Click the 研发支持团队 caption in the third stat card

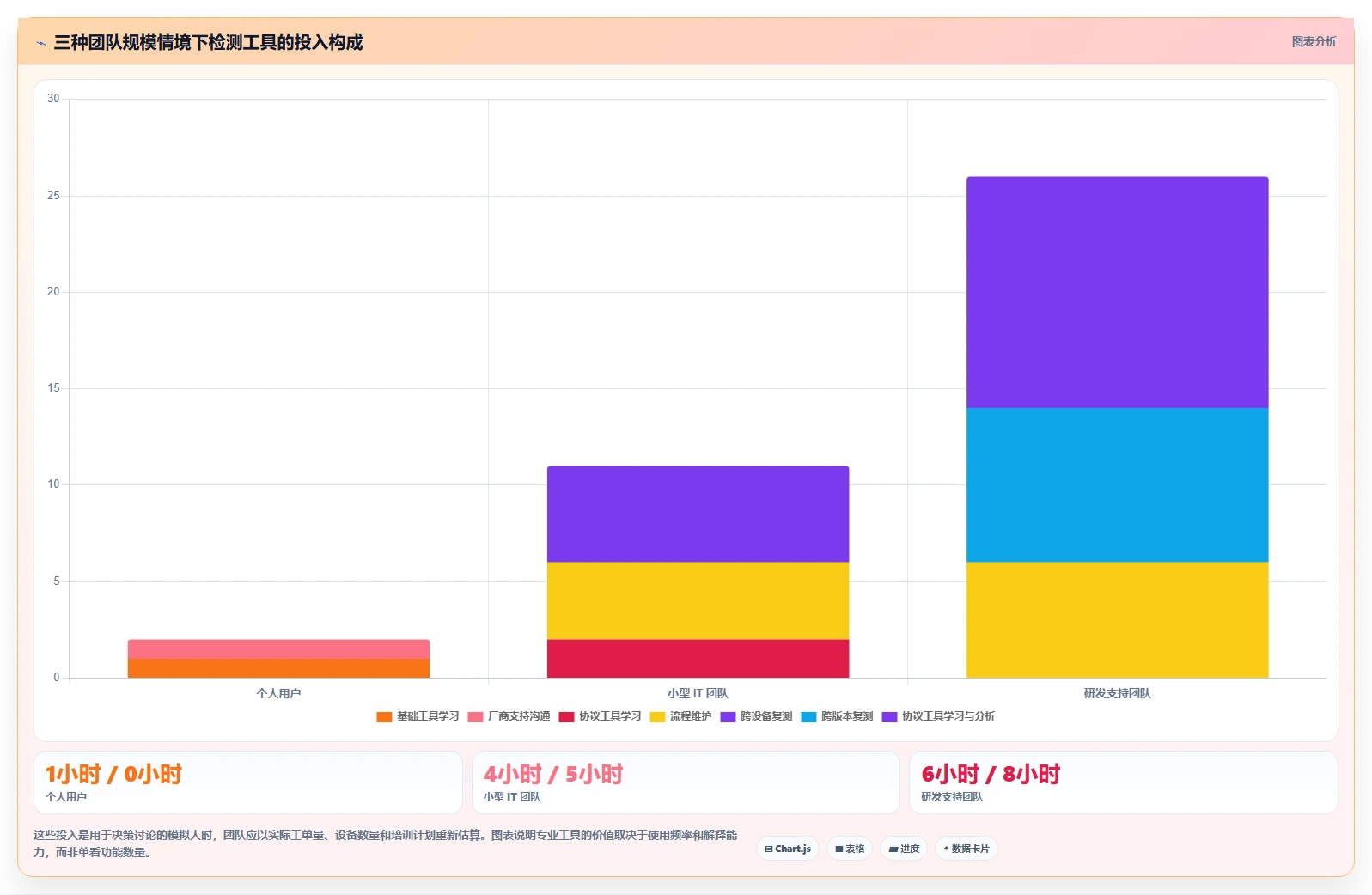pos(952,797)
